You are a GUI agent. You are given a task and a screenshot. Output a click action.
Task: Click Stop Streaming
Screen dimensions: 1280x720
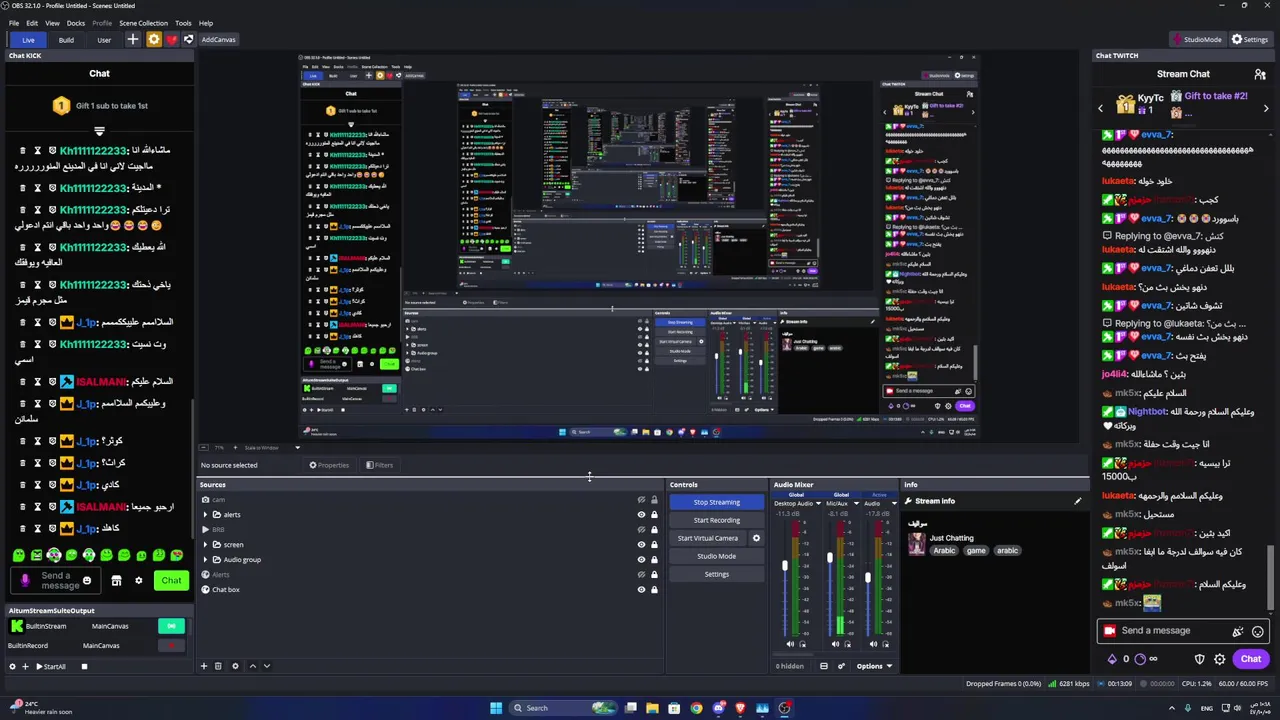[x=717, y=502]
